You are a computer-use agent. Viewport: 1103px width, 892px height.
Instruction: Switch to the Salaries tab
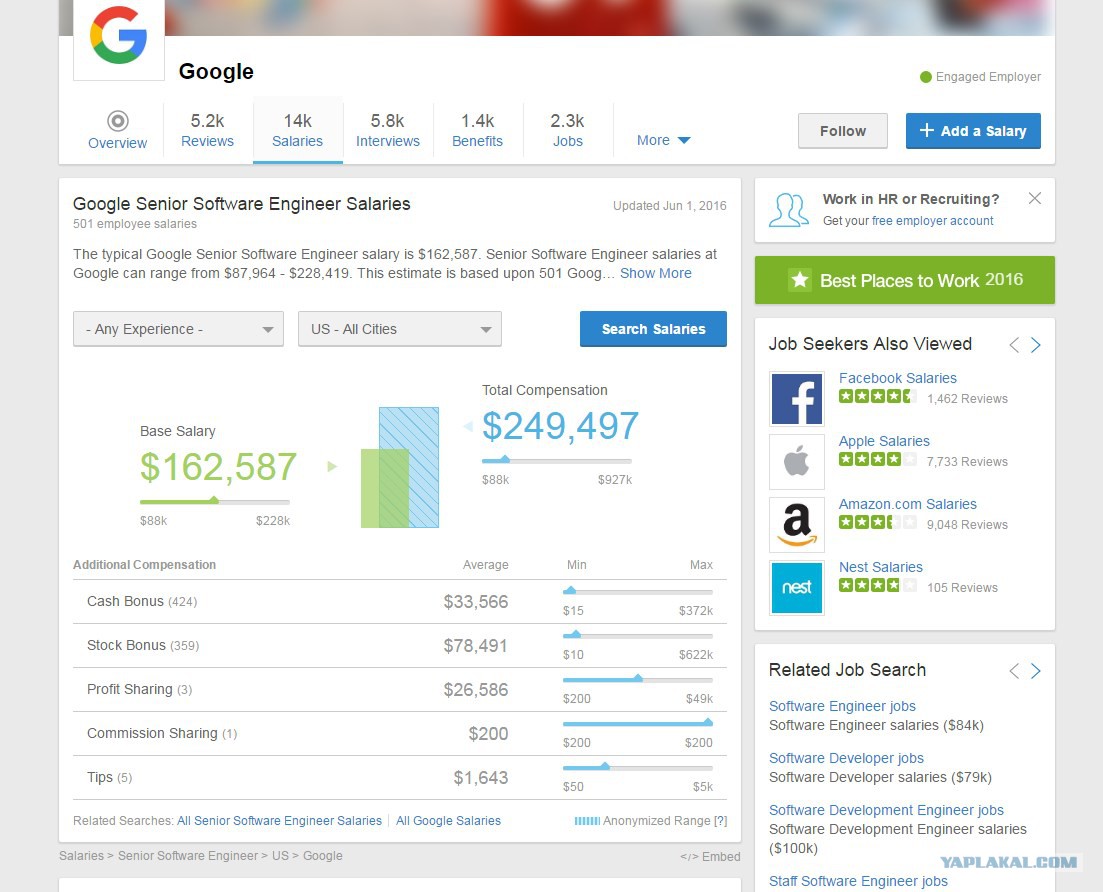[x=298, y=130]
